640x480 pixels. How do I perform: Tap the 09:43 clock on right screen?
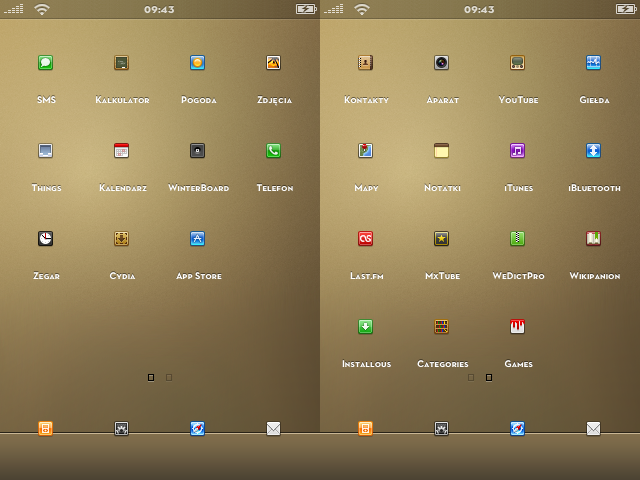[x=479, y=9]
